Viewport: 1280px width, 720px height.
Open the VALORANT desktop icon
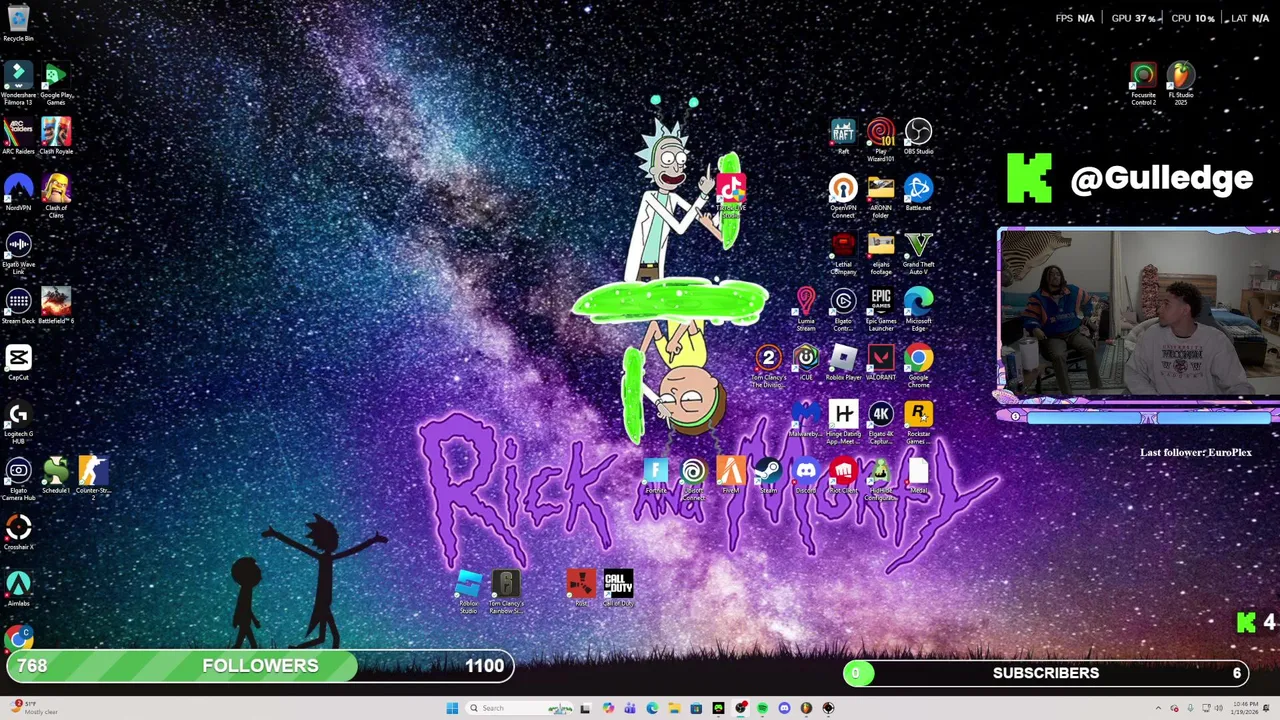click(x=881, y=362)
